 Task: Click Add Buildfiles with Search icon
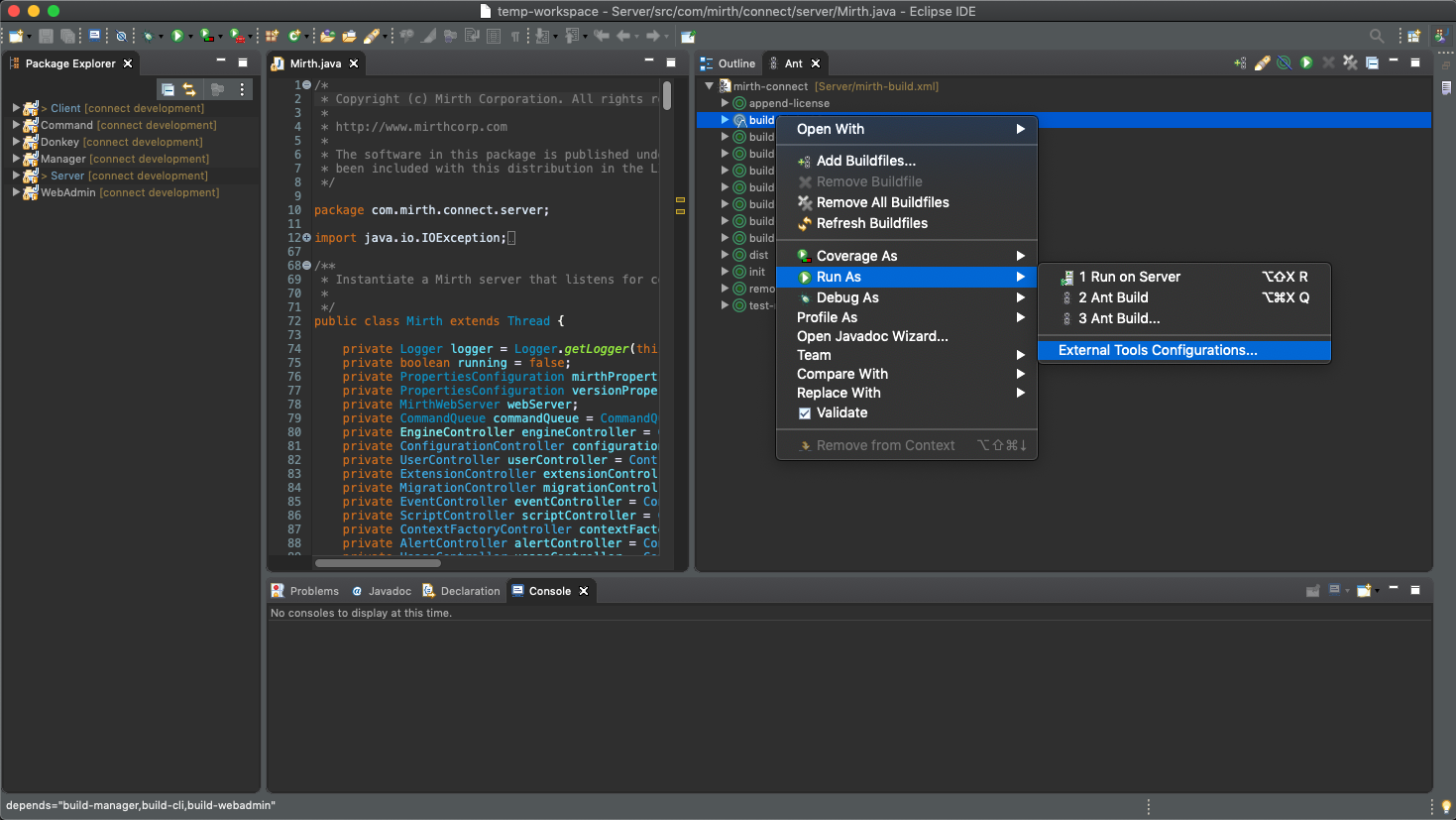pyautogui.click(x=1262, y=62)
